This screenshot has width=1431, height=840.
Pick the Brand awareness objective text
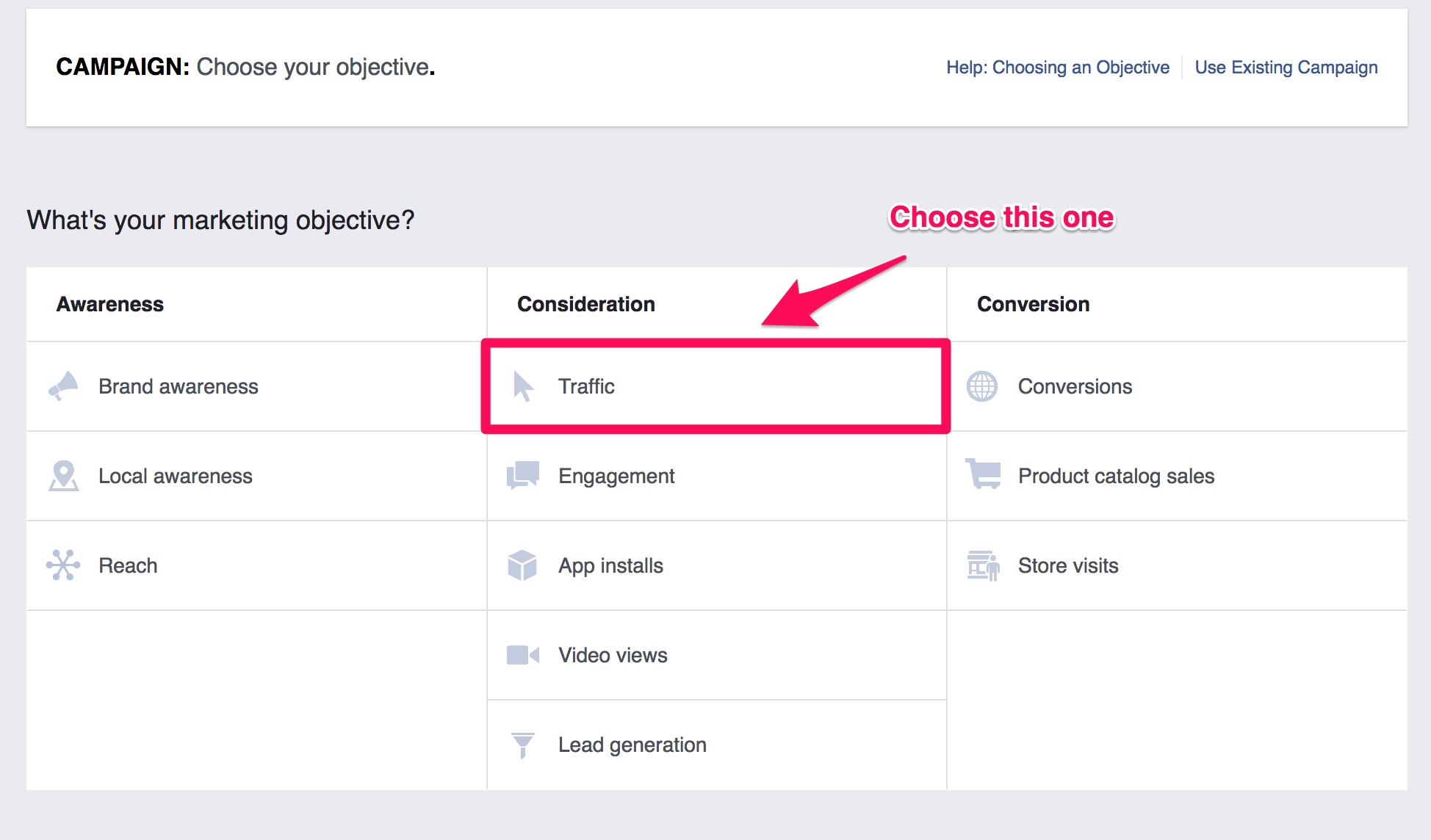[179, 386]
